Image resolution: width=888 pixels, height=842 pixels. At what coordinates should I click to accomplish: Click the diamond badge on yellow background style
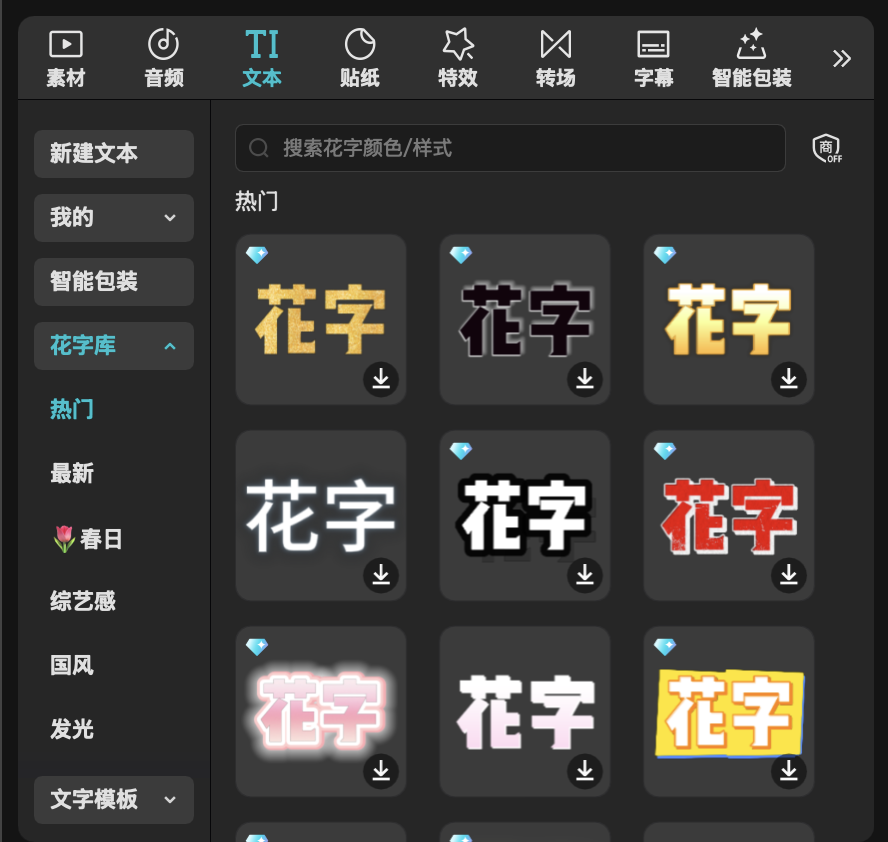point(664,647)
